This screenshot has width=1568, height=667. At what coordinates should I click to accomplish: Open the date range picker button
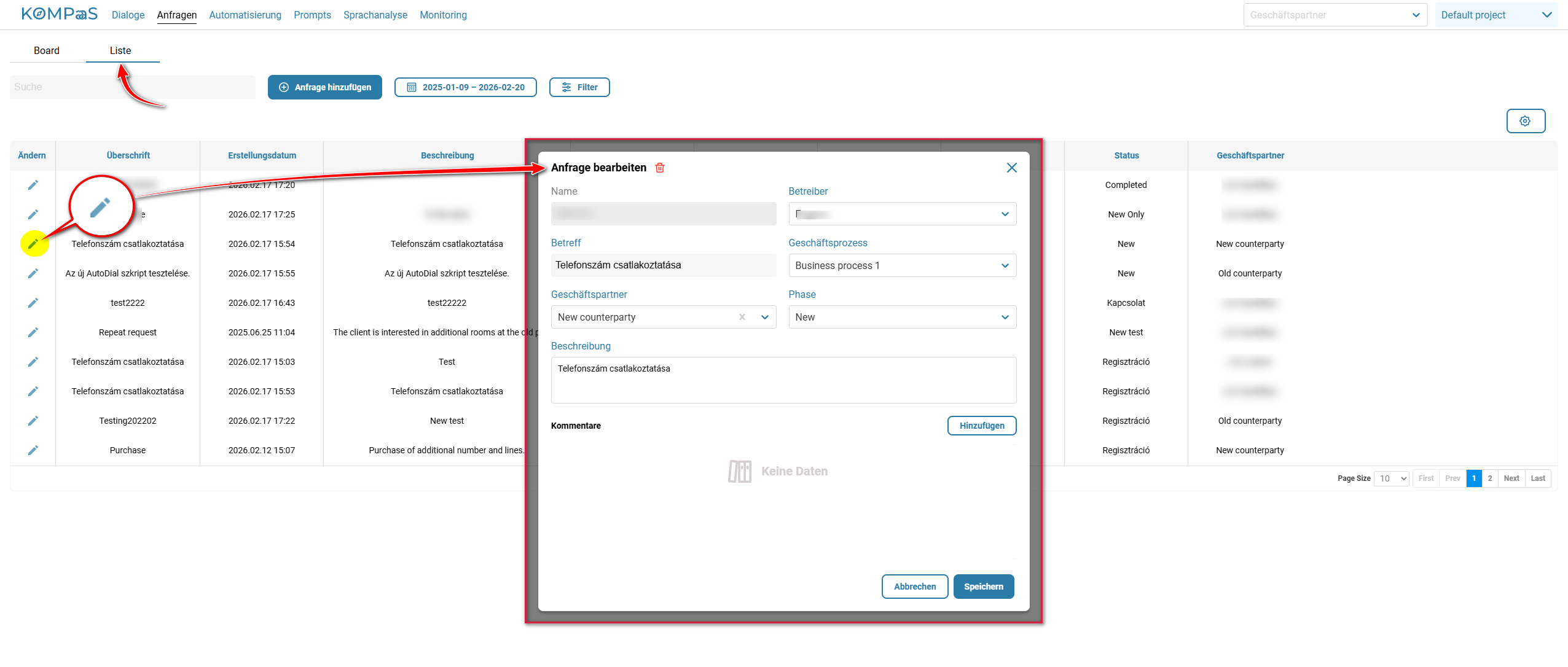[x=465, y=87]
